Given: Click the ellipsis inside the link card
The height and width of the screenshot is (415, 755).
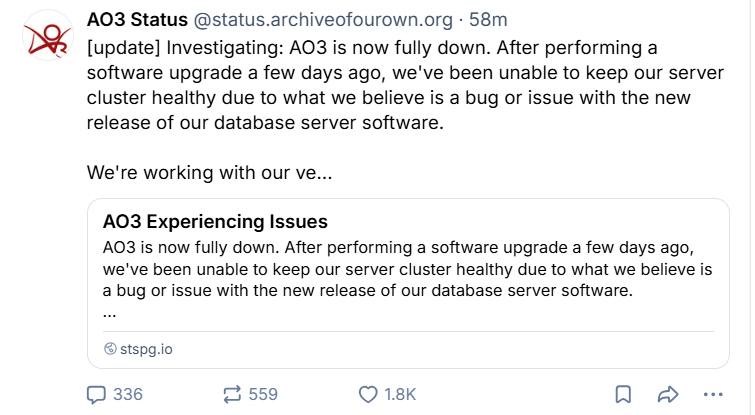Looking at the screenshot, I should [110, 312].
